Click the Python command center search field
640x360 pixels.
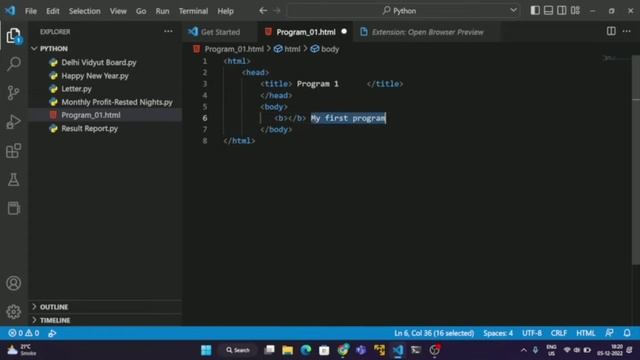point(403,11)
